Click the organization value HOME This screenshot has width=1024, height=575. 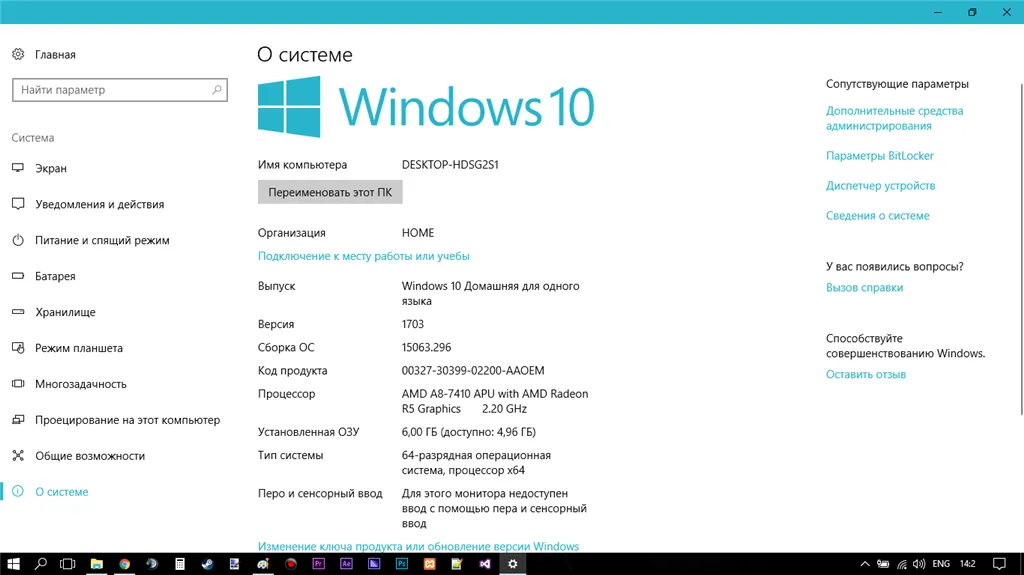coord(418,233)
